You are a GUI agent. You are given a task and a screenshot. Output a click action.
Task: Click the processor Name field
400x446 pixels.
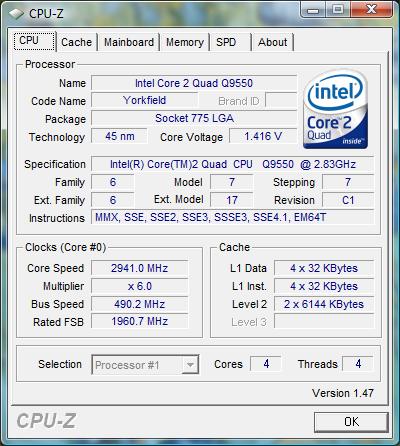pos(194,83)
